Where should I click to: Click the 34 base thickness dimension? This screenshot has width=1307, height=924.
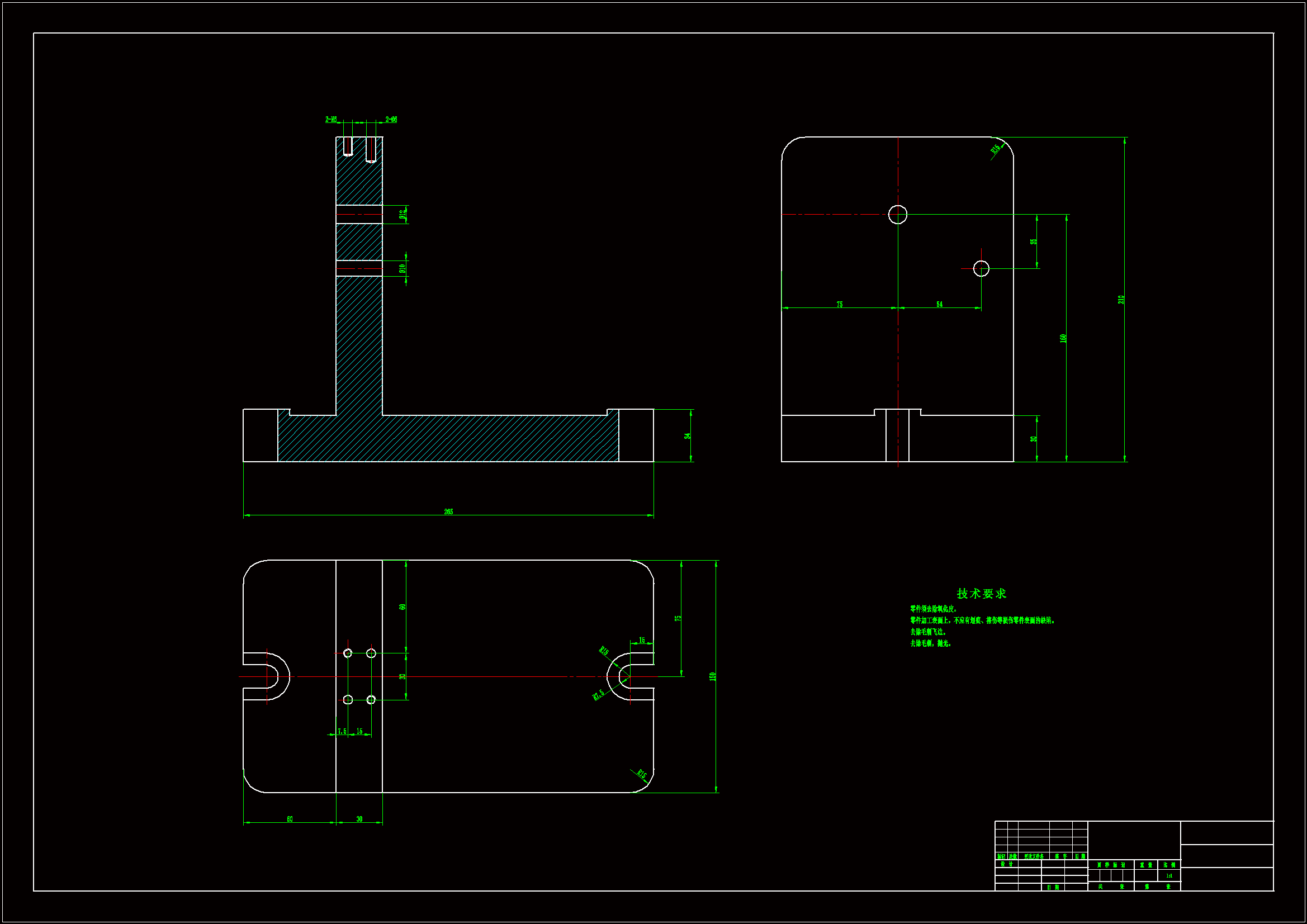(687, 436)
